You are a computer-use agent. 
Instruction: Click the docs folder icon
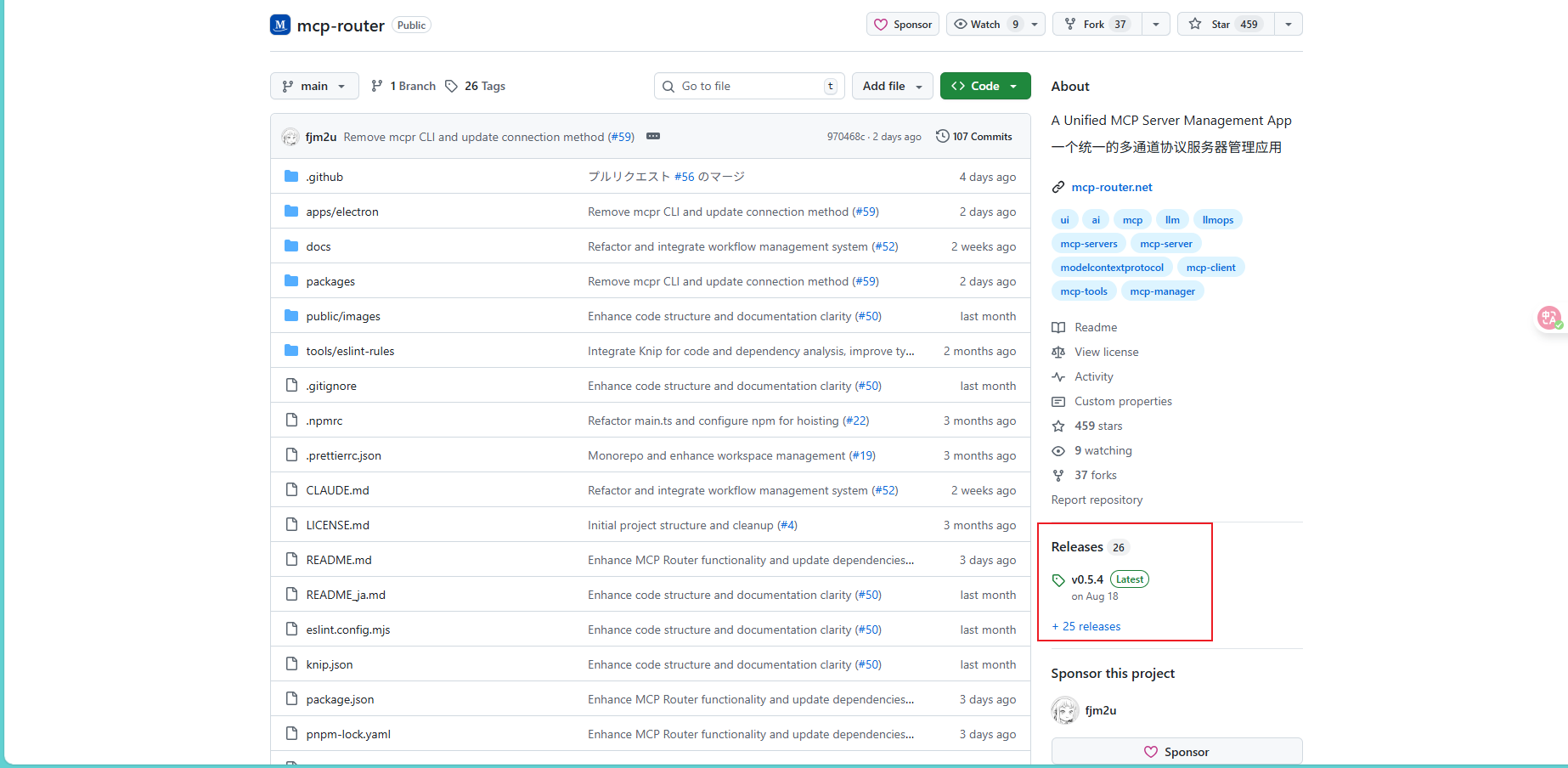(x=291, y=246)
